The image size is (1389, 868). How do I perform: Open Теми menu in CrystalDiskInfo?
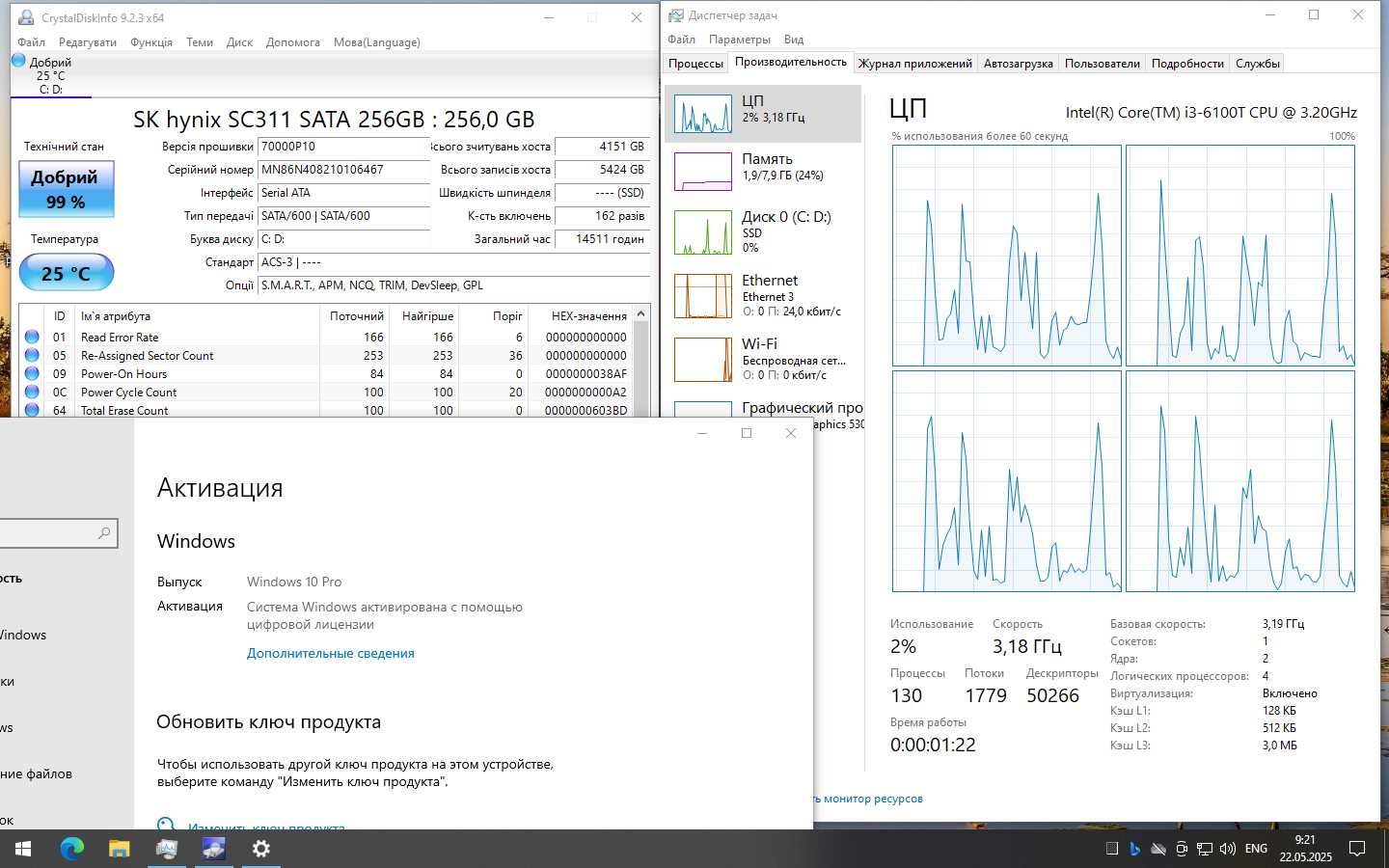[x=200, y=42]
